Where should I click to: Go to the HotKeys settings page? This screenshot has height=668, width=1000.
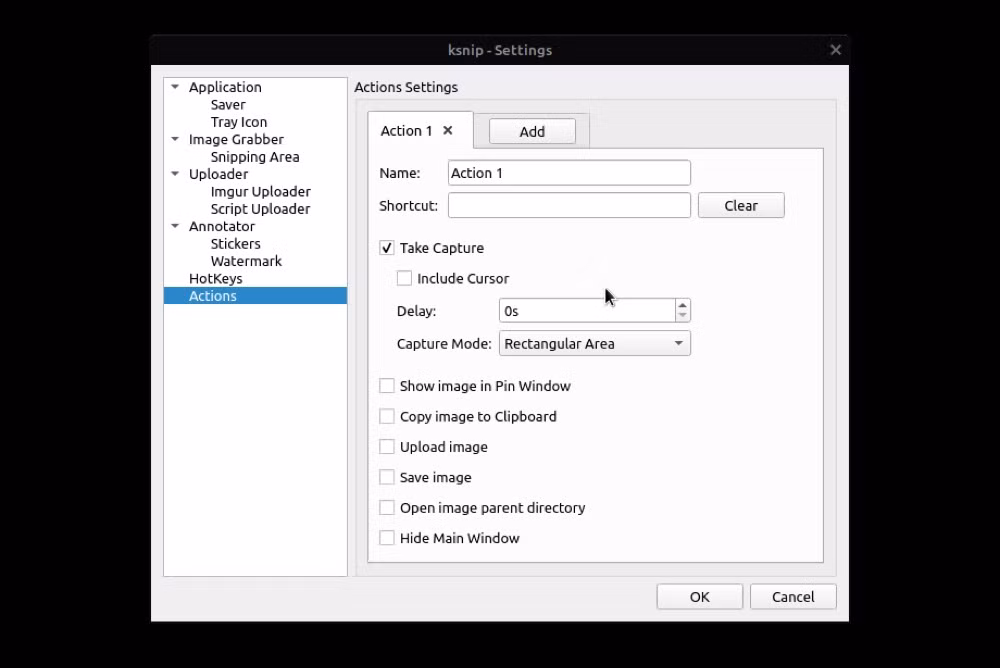216,279
